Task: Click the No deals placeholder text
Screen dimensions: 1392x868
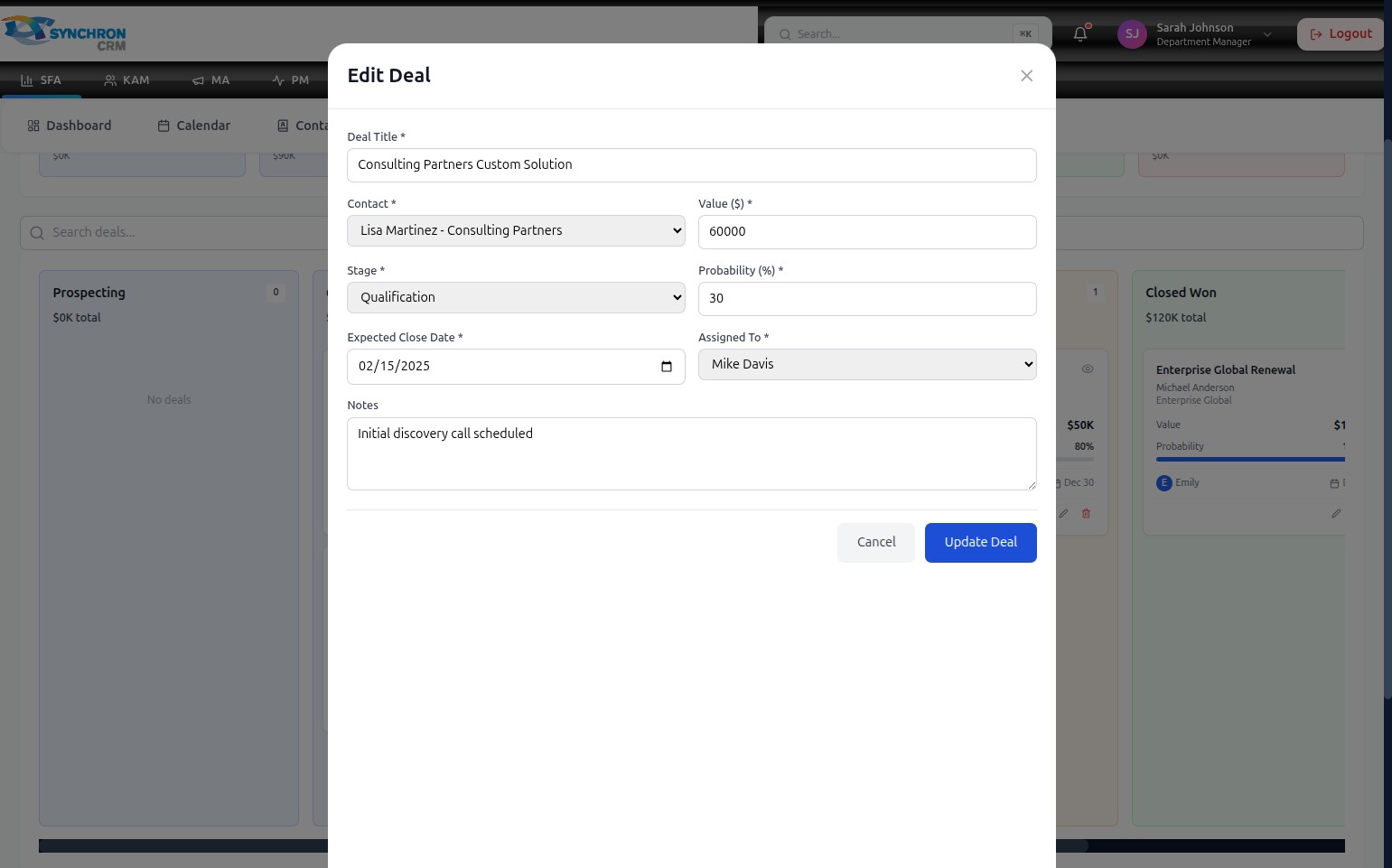Action: (169, 400)
